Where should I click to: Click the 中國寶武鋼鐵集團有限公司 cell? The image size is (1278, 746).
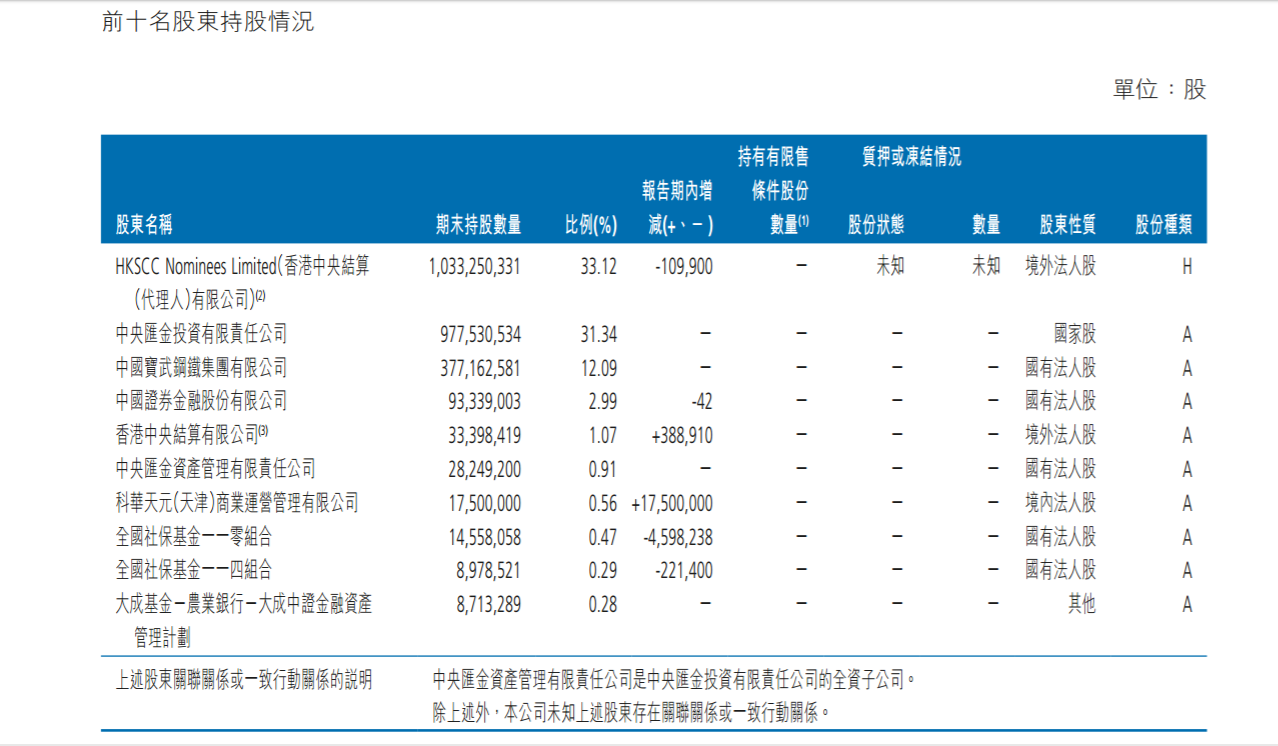click(201, 368)
